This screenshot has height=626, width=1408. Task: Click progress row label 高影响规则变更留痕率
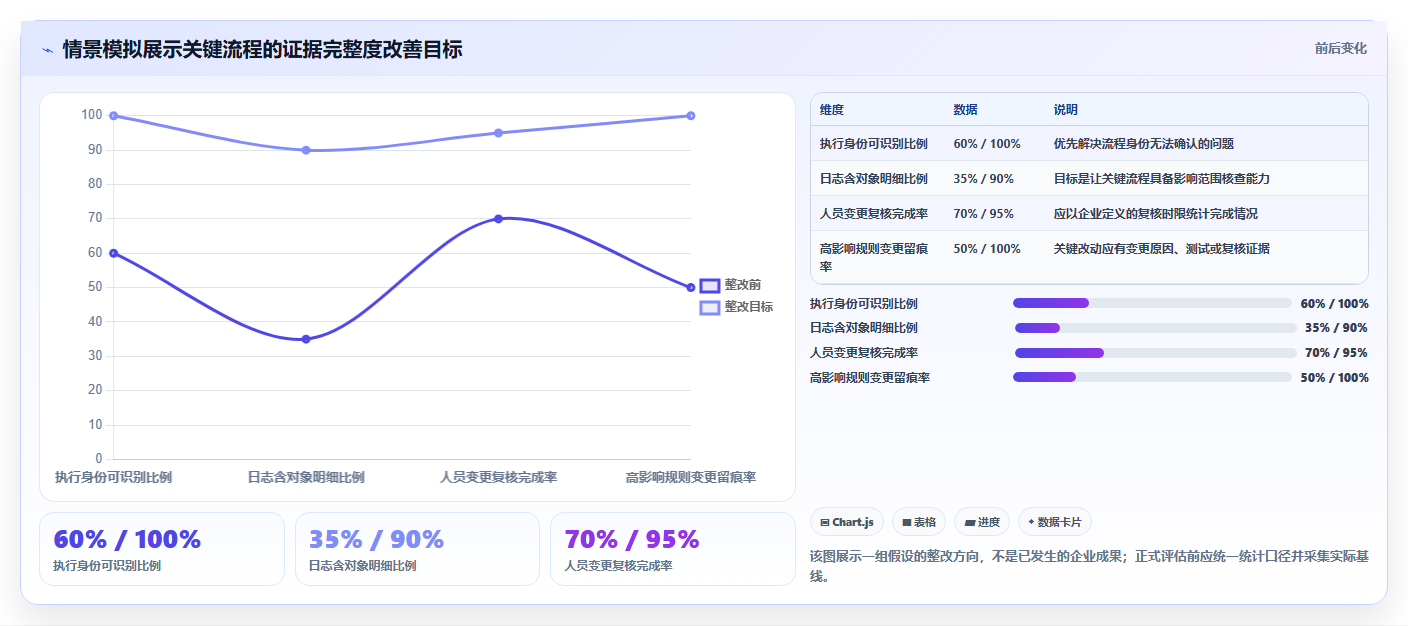coord(870,378)
